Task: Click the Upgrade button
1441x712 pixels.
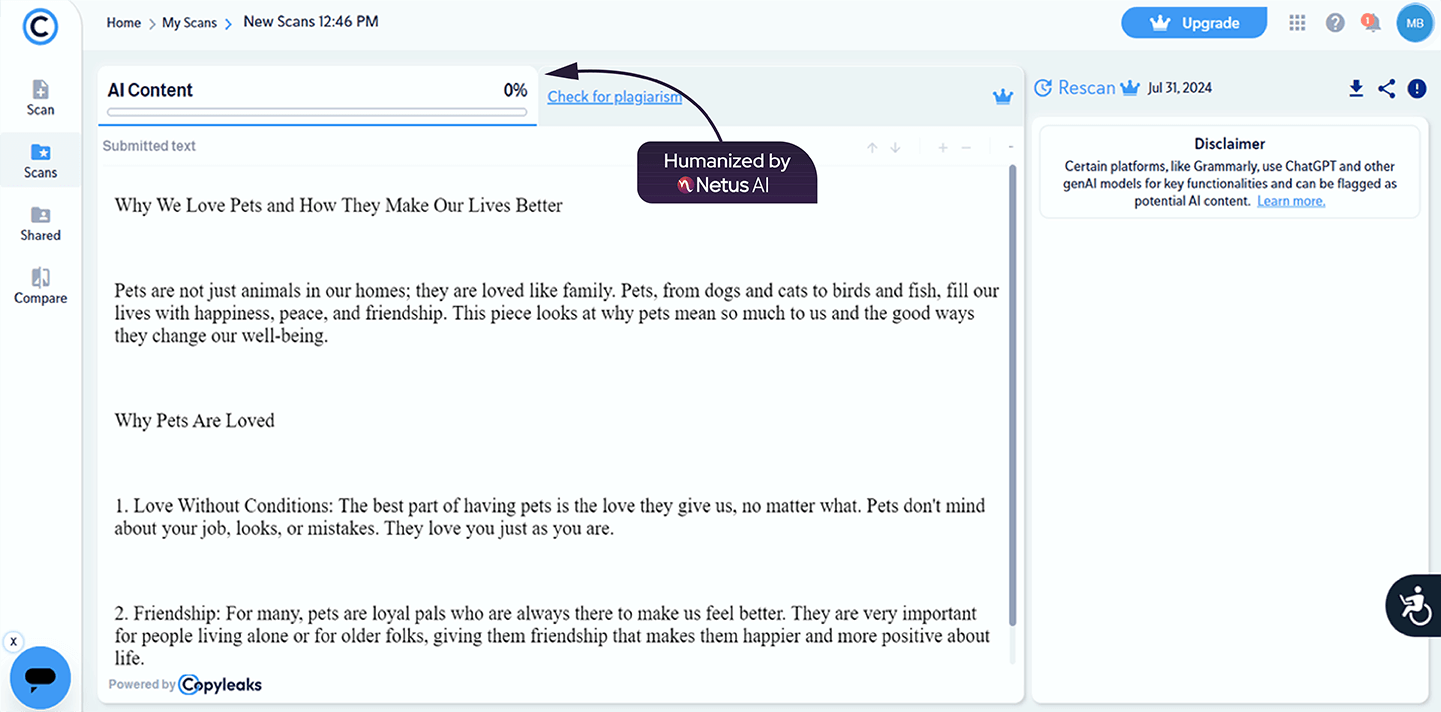Action: tap(1194, 23)
